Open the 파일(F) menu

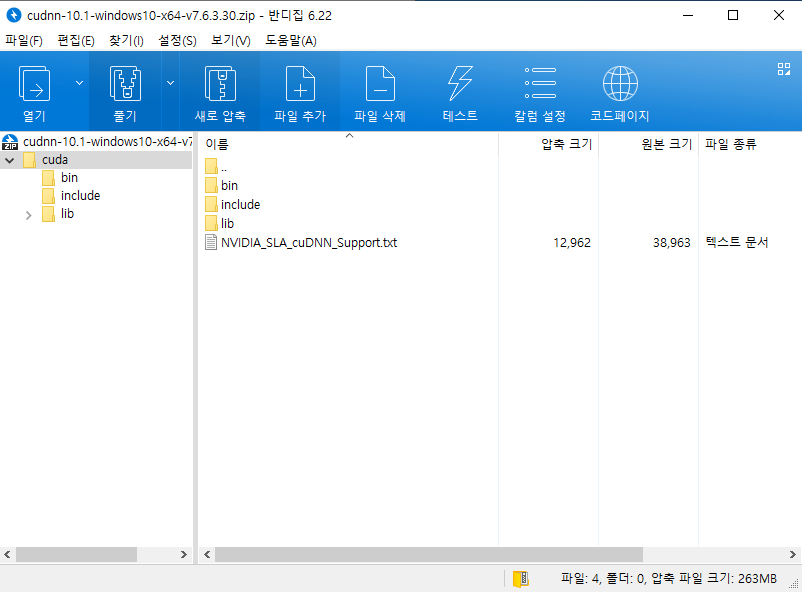[x=24, y=40]
